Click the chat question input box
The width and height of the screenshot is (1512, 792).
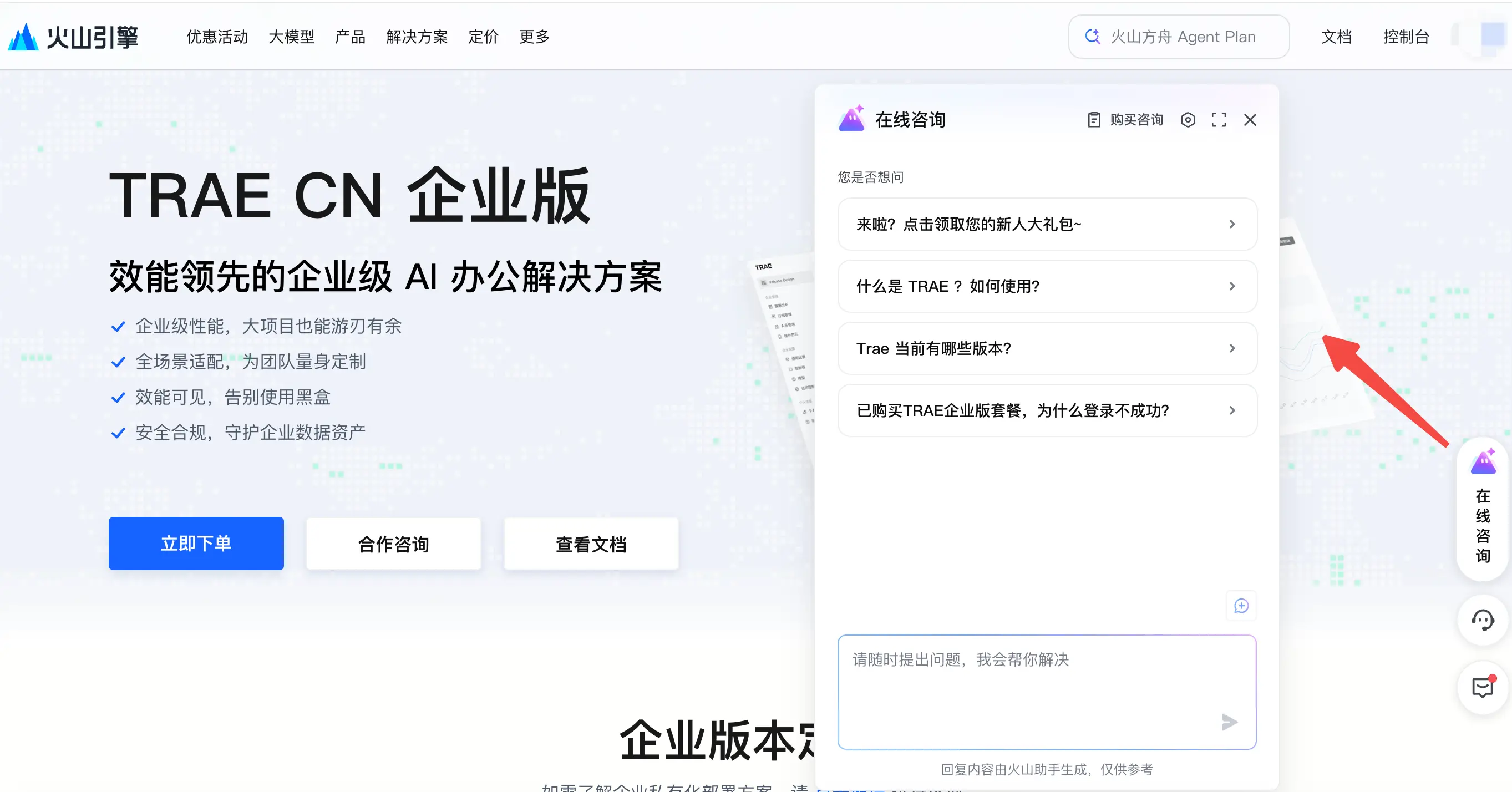(x=1047, y=692)
